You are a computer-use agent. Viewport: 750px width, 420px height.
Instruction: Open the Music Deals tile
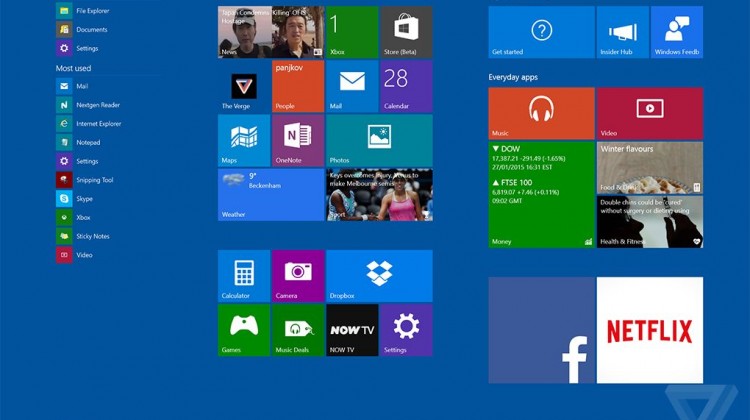298,330
